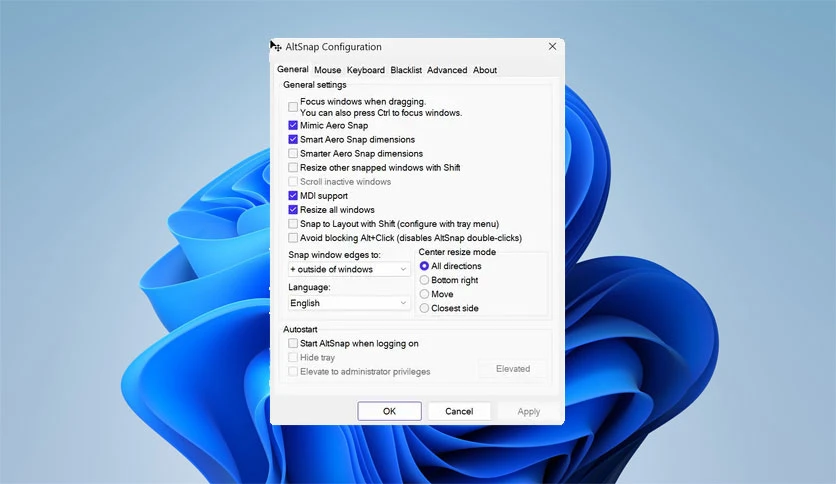Click the AltSnap Configuration title text
The width and height of the screenshot is (836, 484).
point(333,47)
